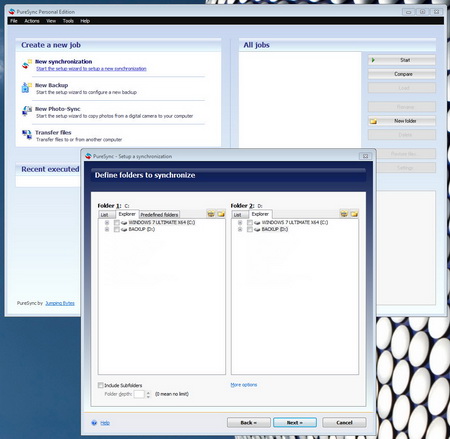
Task: Expand the WINDOWS 7 drive in Folder 2
Action: click(240, 222)
